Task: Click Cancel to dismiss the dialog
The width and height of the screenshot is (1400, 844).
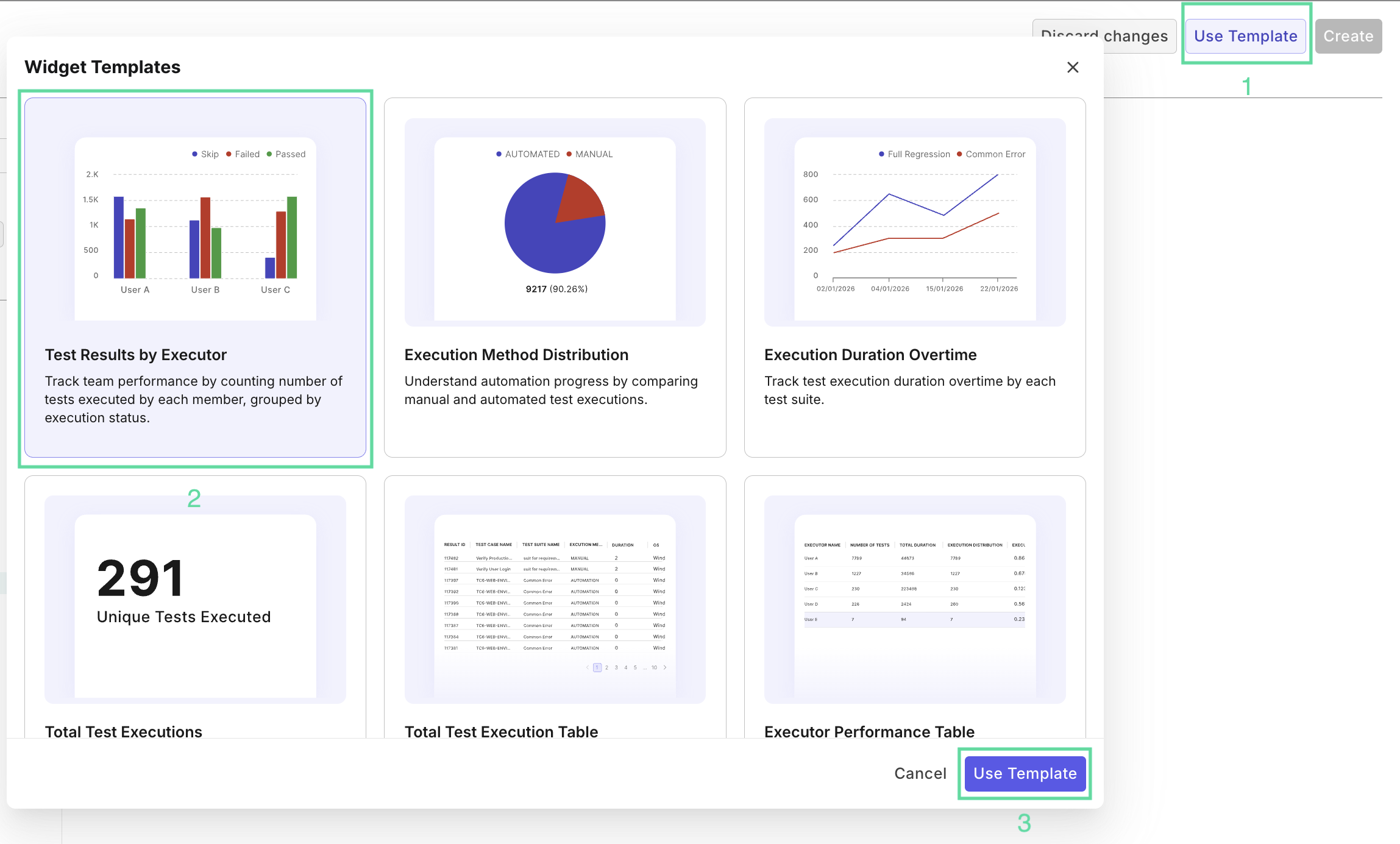Action: tap(920, 773)
